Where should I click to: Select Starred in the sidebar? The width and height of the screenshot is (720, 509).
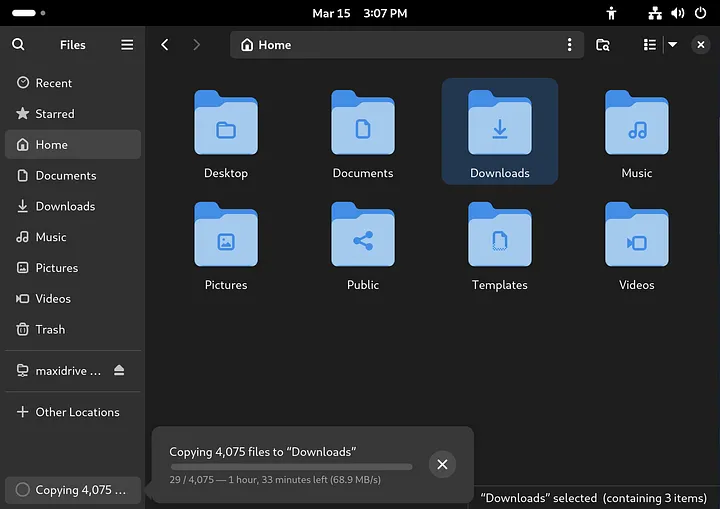click(x=55, y=114)
